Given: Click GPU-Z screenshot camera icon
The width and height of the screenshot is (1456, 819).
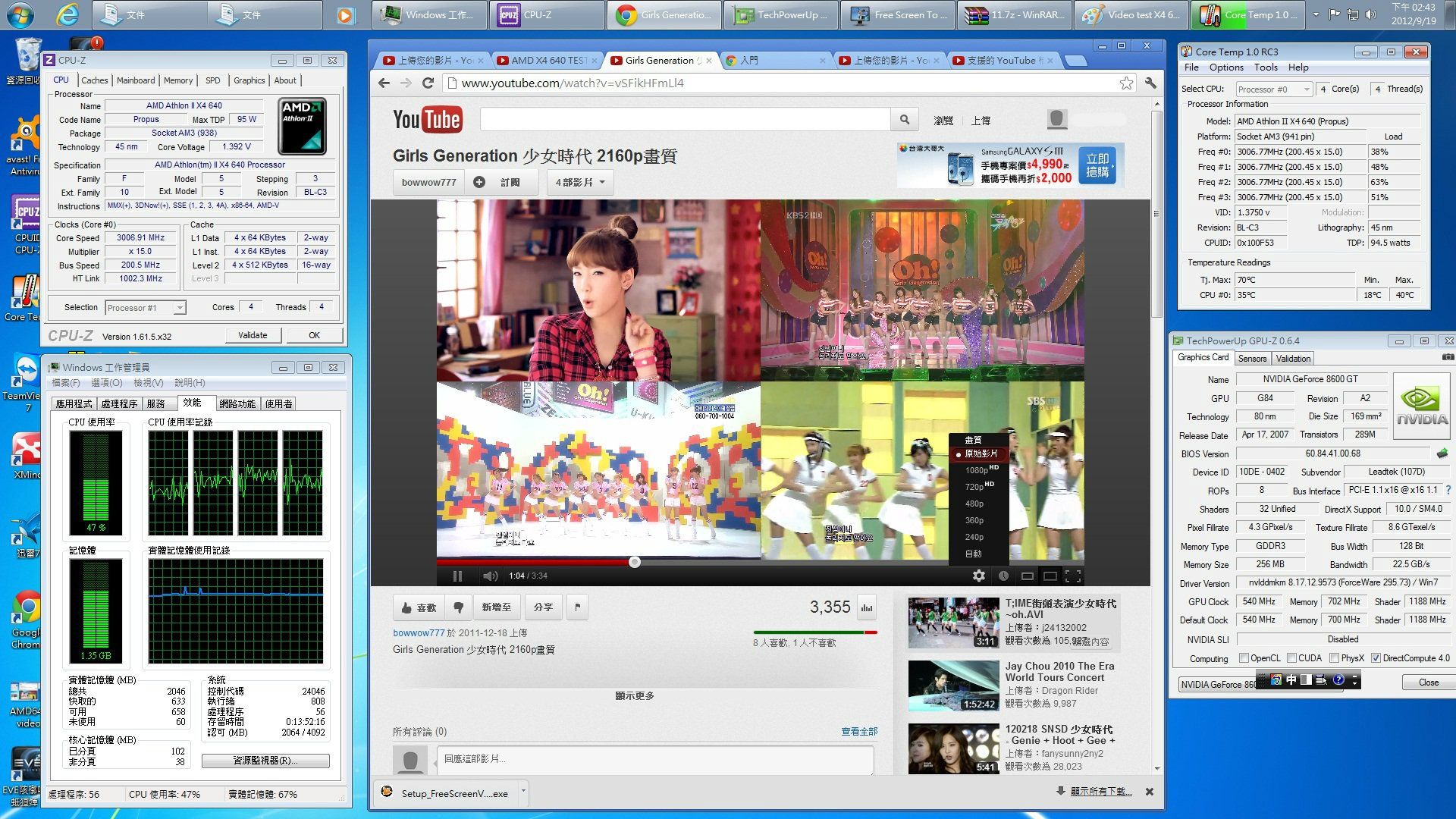Looking at the screenshot, I should click(x=1447, y=357).
